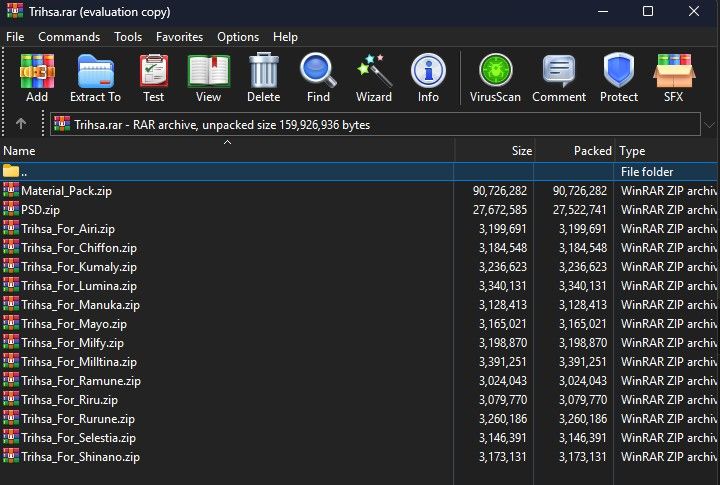The image size is (720, 485).
Task: Click the Add toolbar icon
Action: coord(37,71)
